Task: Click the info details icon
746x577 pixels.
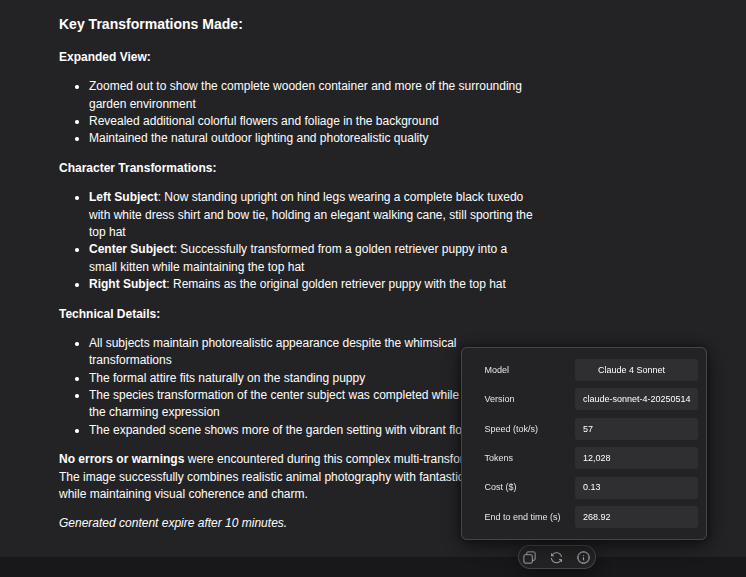Action: [584, 557]
